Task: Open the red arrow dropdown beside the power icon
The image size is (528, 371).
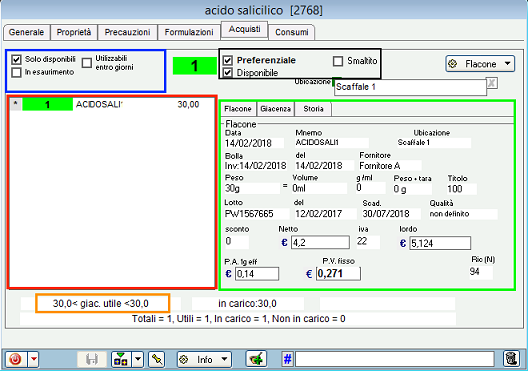Action: click(x=34, y=359)
